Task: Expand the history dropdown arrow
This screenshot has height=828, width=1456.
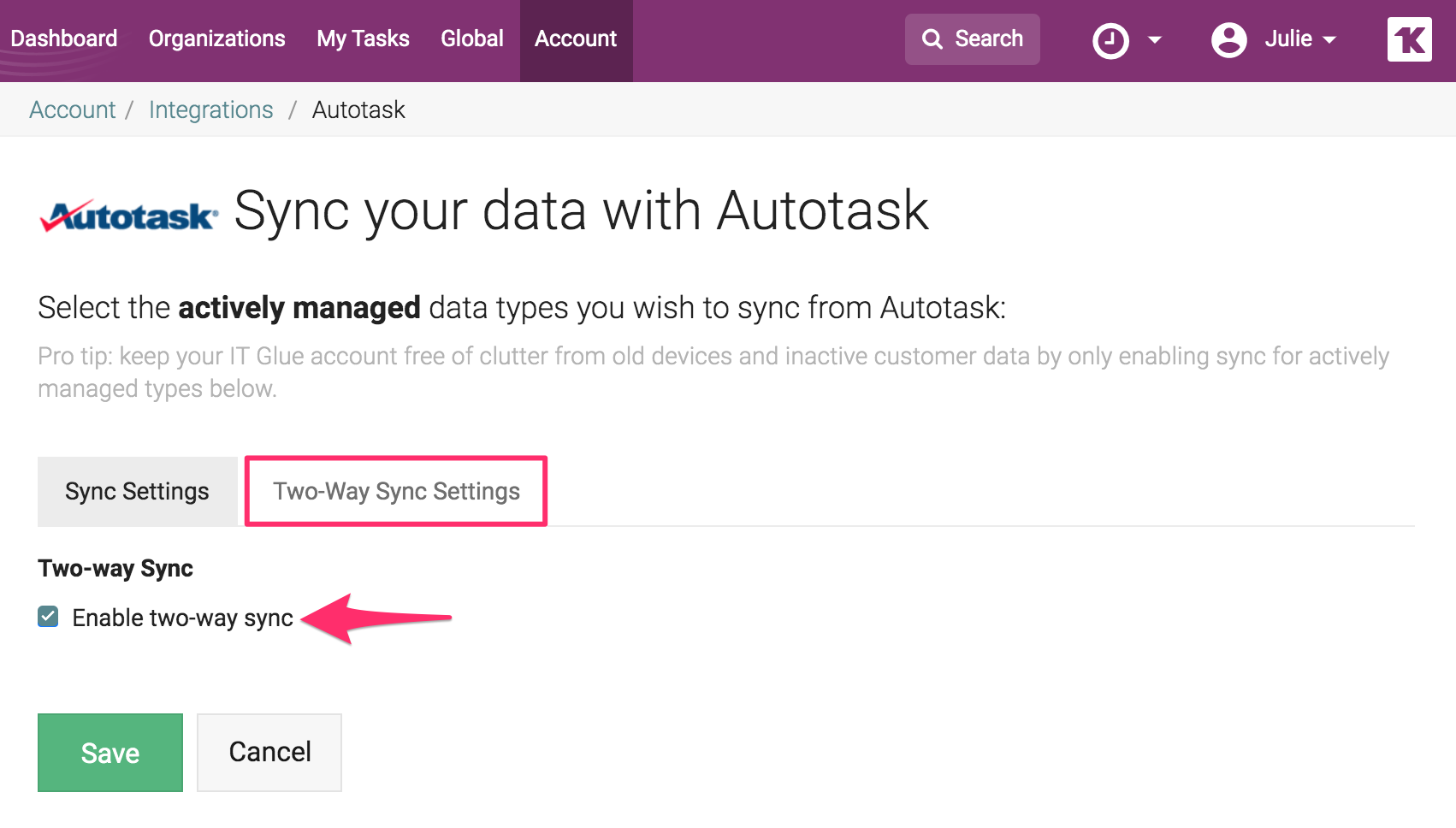Action: point(1154,39)
